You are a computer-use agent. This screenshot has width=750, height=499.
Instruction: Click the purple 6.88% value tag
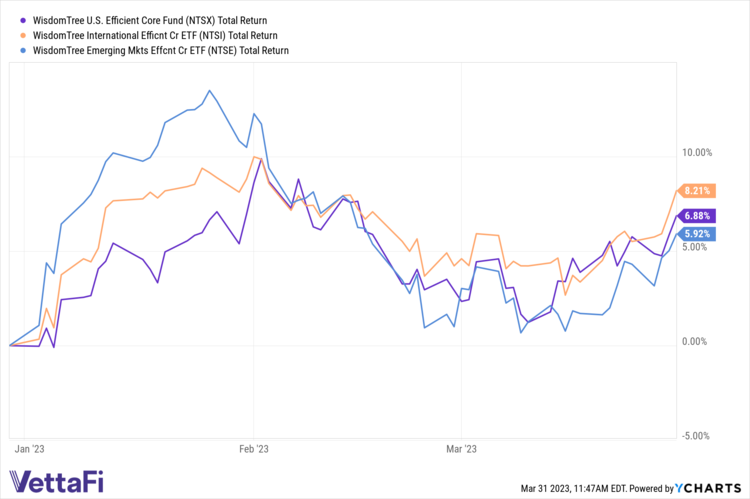[x=697, y=215]
